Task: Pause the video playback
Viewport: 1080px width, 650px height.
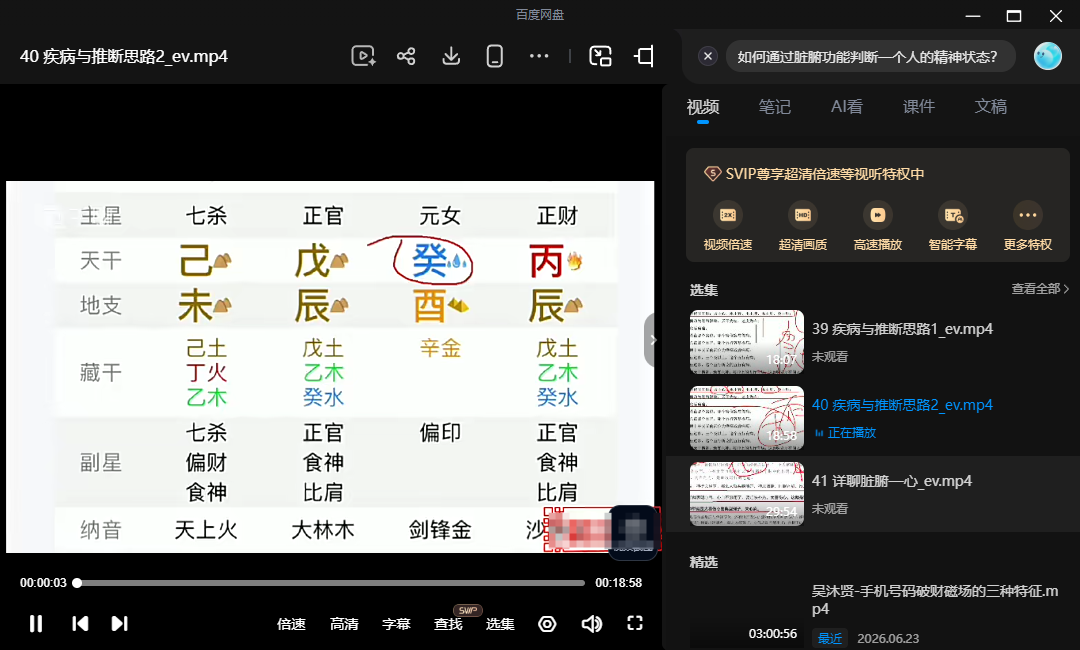Action: 36,624
